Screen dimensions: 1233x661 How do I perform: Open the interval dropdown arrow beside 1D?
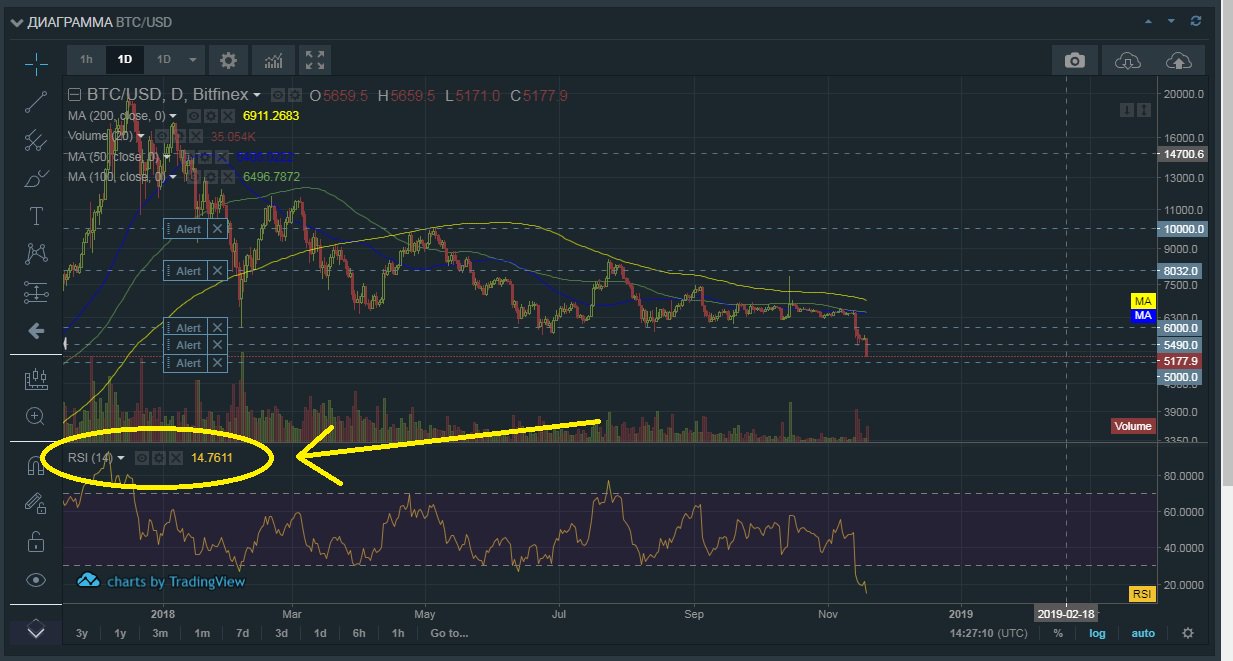[194, 60]
